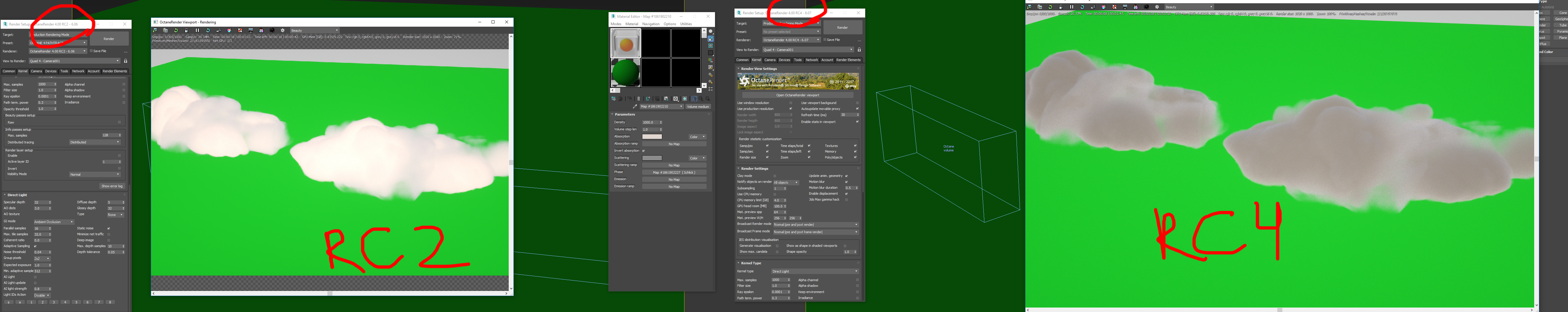This screenshot has width=1568, height=312.
Task: Click the Reset Map/Material trash icon
Action: 639,99
